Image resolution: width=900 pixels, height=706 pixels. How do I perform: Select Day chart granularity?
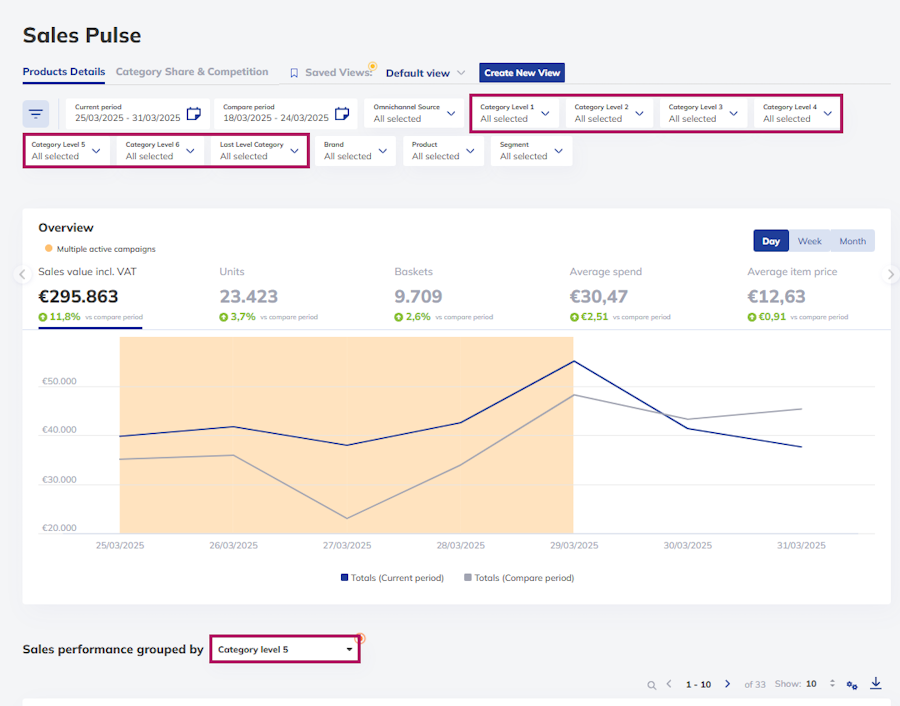[x=771, y=241]
